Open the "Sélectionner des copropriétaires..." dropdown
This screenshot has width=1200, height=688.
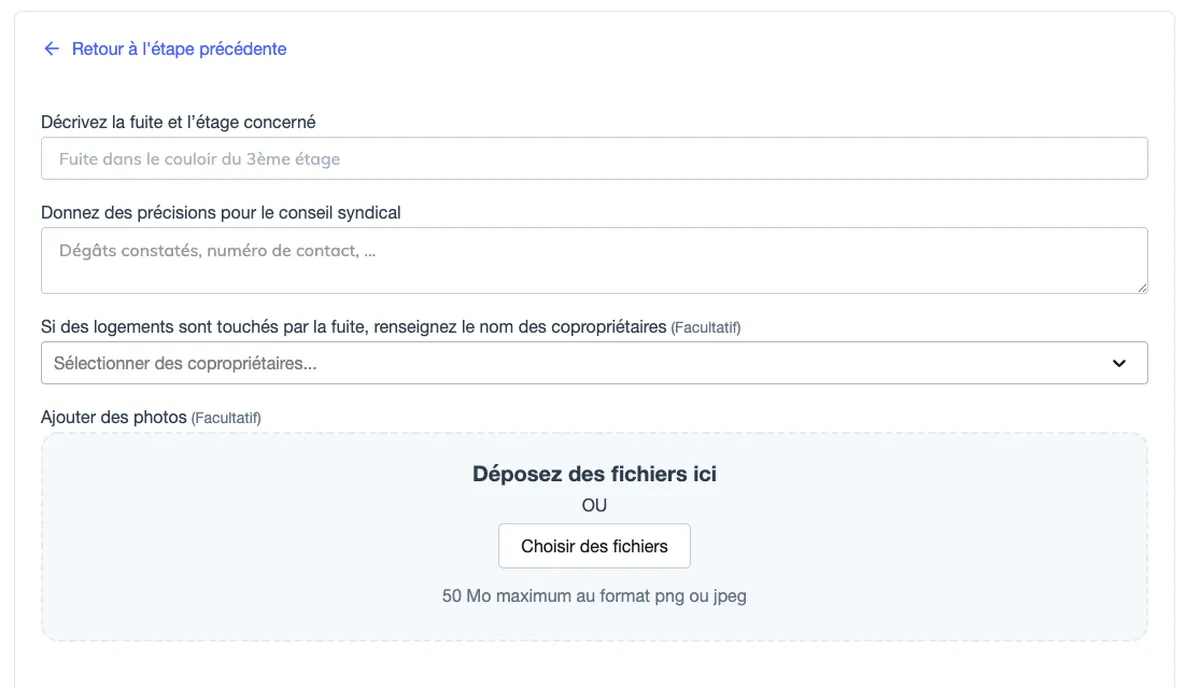[x=580, y=363]
